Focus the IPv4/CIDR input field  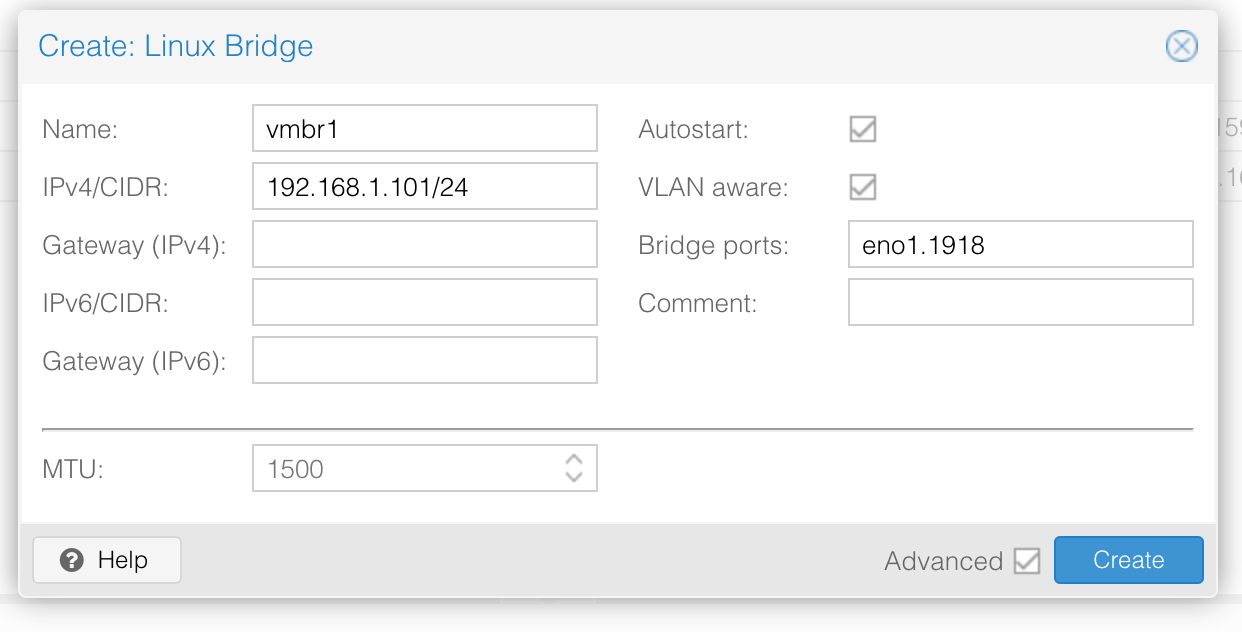424,187
